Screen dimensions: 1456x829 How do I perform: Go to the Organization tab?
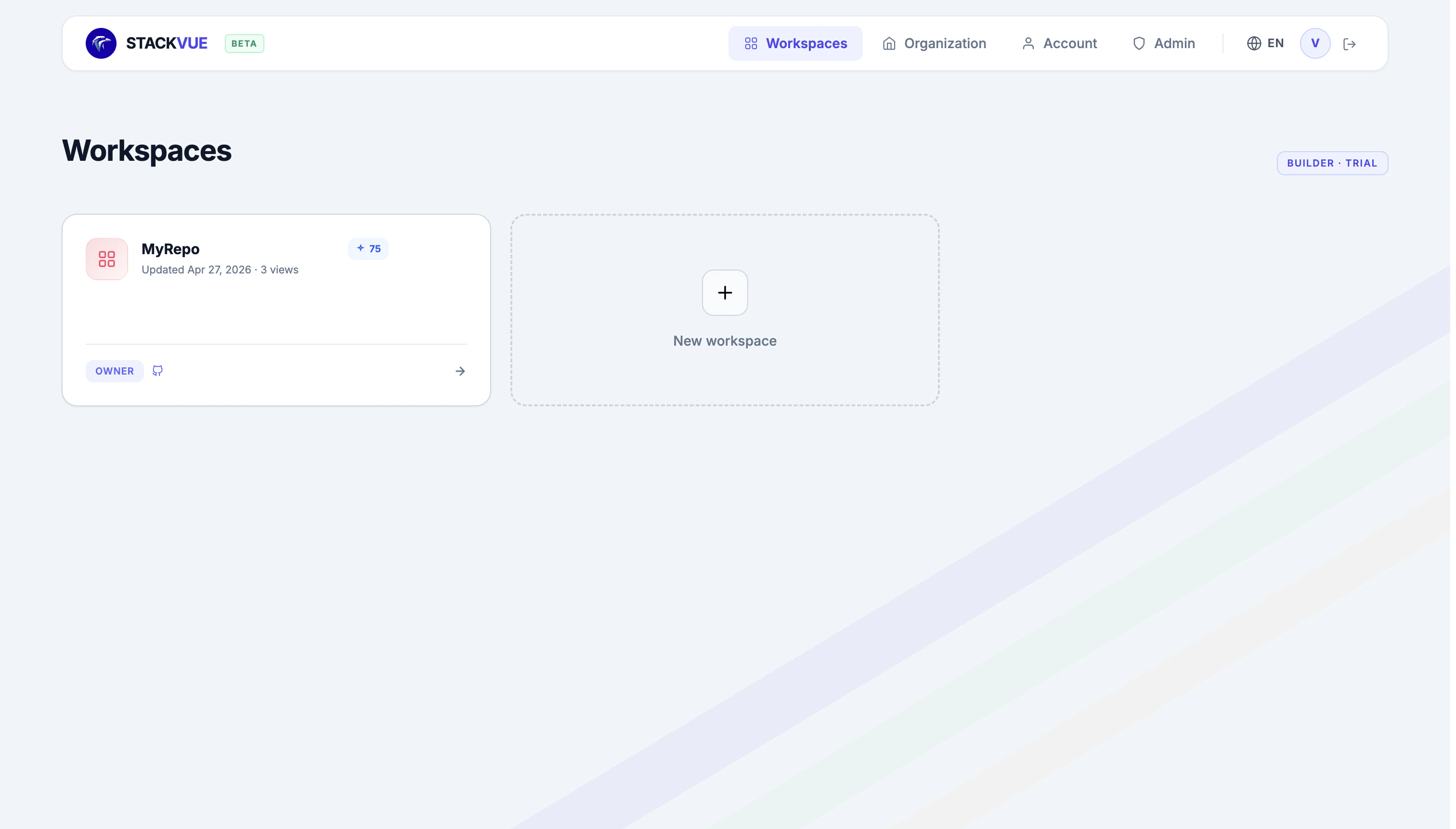(934, 43)
